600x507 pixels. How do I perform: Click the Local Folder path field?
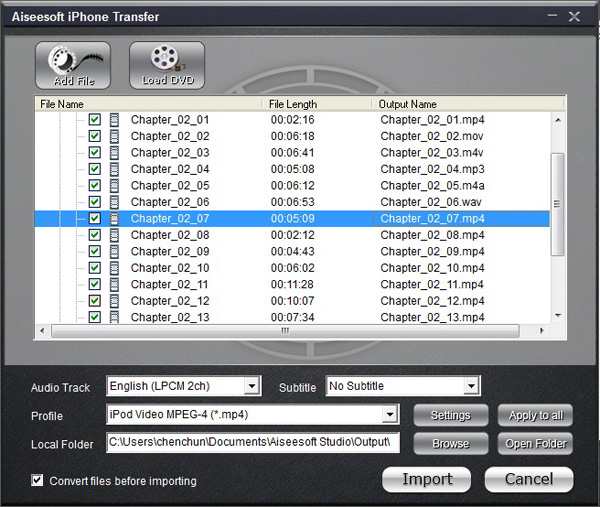[253, 442]
